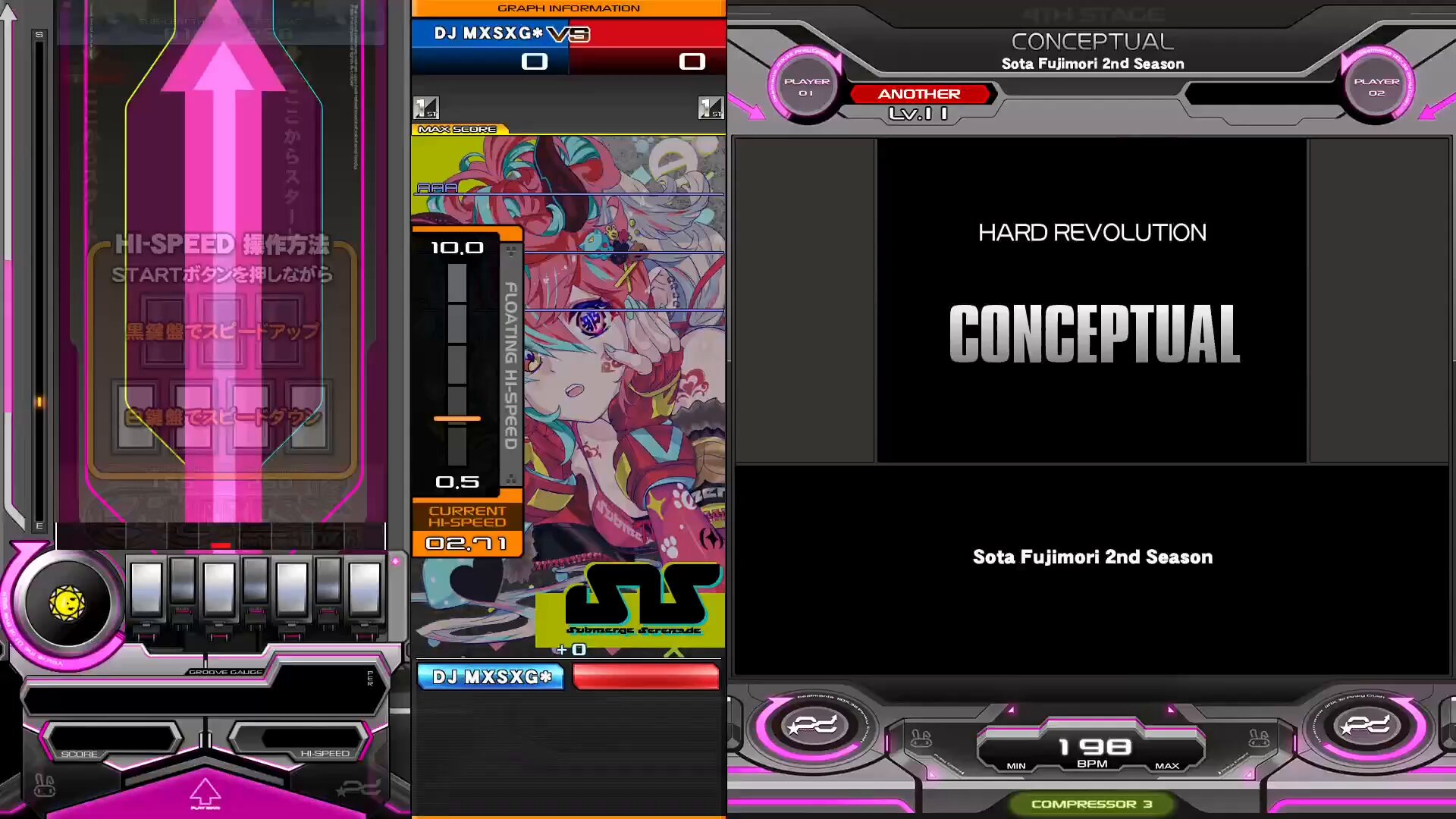Tap the second key (black)
The height and width of the screenshot is (819, 1456).
pos(183,580)
